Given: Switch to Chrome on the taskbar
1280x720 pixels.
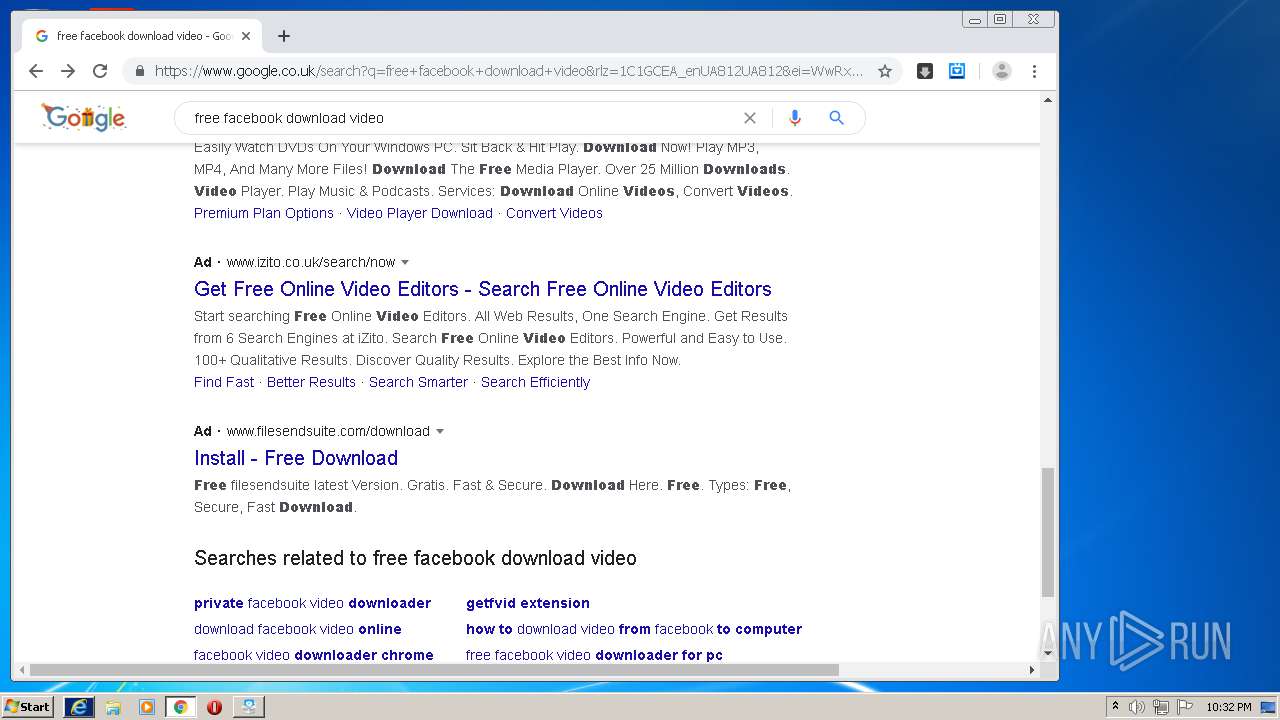Looking at the screenshot, I should click(x=181, y=707).
